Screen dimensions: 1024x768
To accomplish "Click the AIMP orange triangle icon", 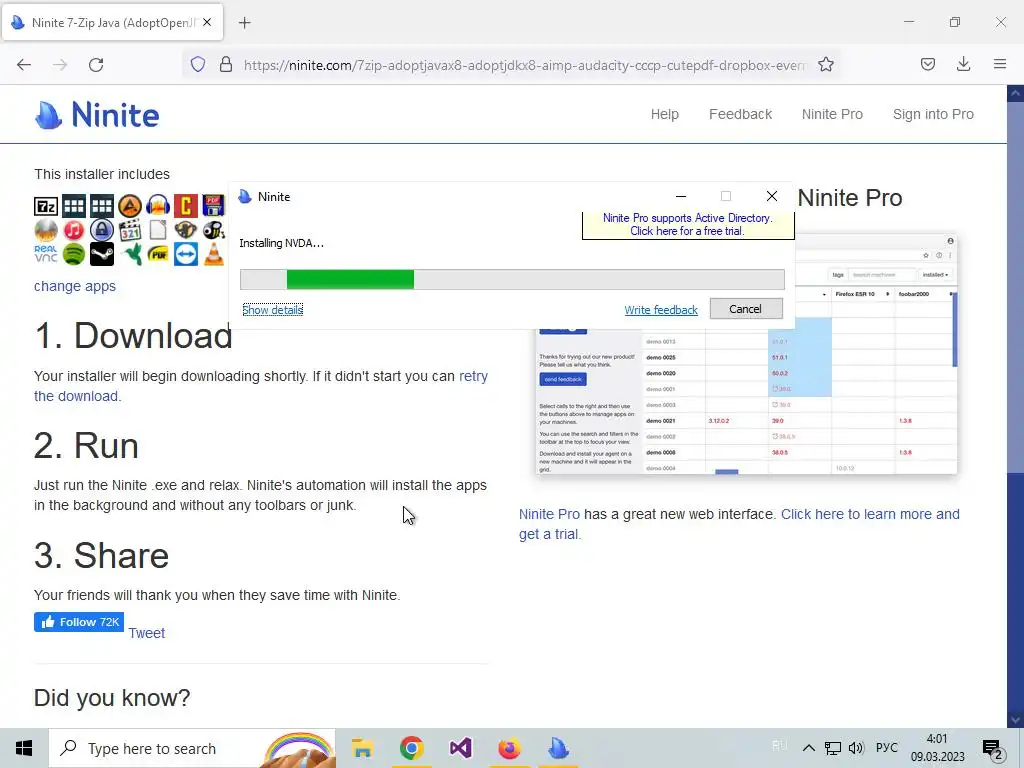I will click(129, 206).
